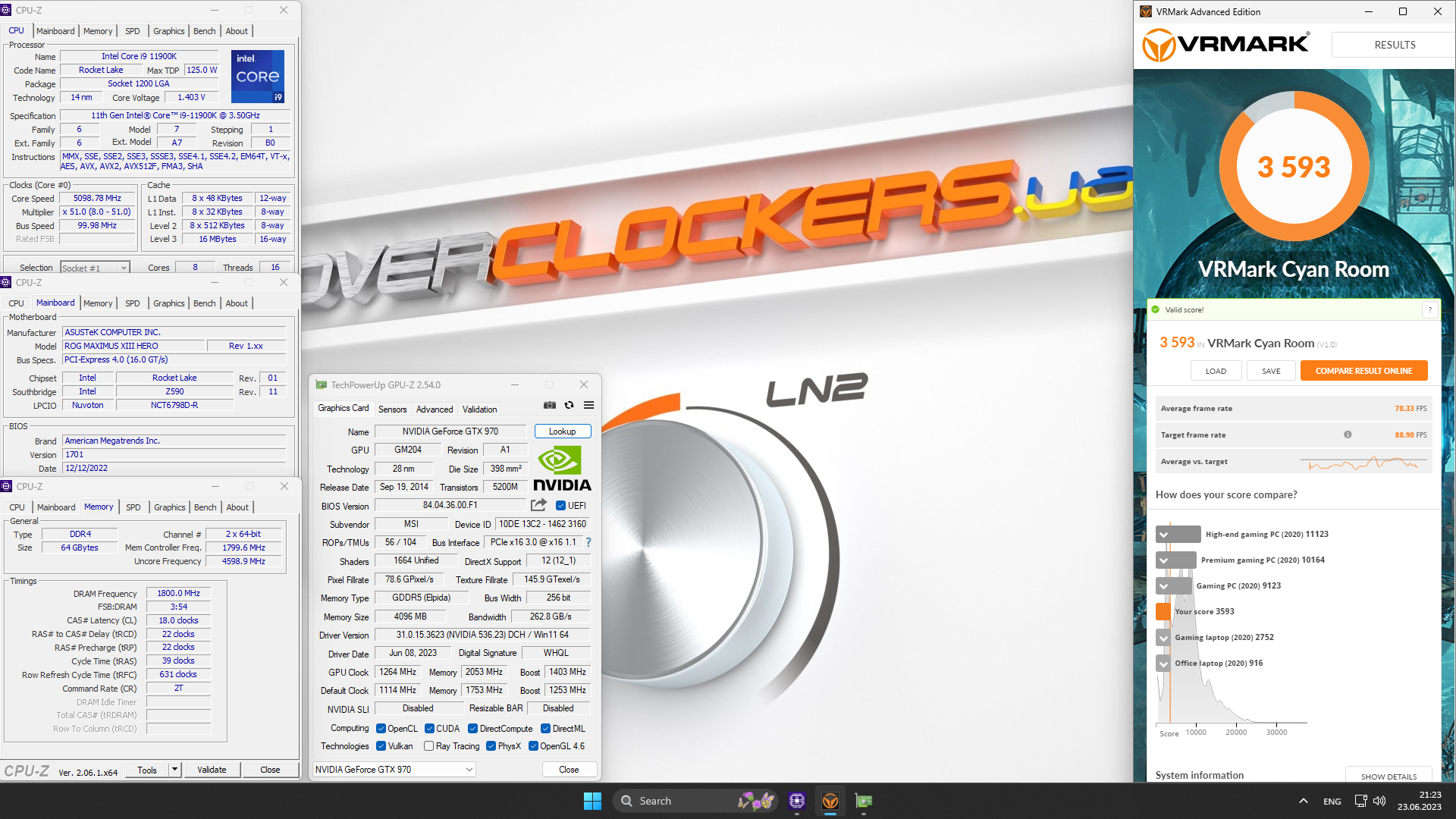
Task: Click the taskbar Search box
Action: pos(695,801)
